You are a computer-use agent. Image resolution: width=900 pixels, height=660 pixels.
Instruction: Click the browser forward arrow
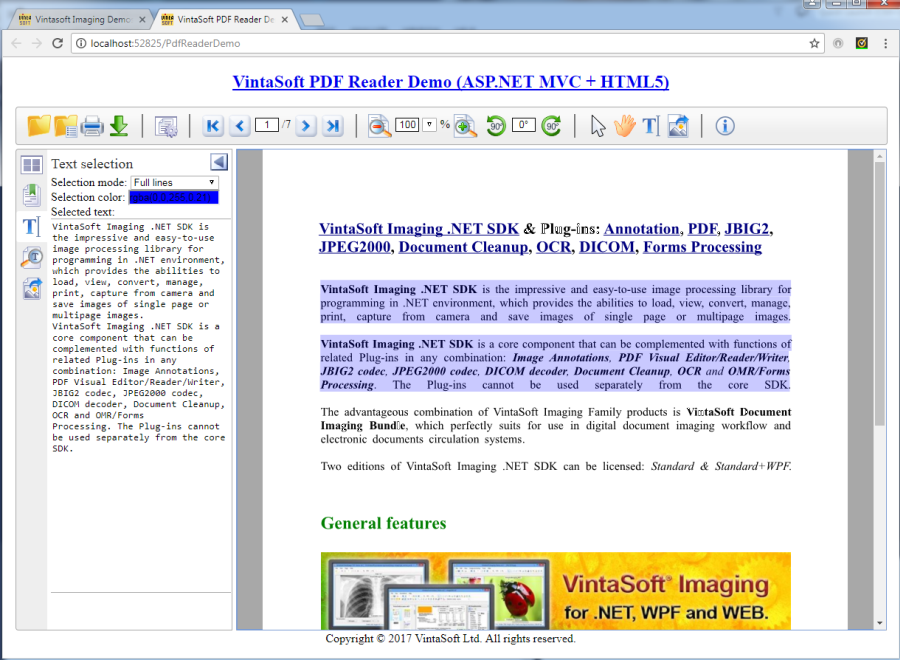[37, 43]
